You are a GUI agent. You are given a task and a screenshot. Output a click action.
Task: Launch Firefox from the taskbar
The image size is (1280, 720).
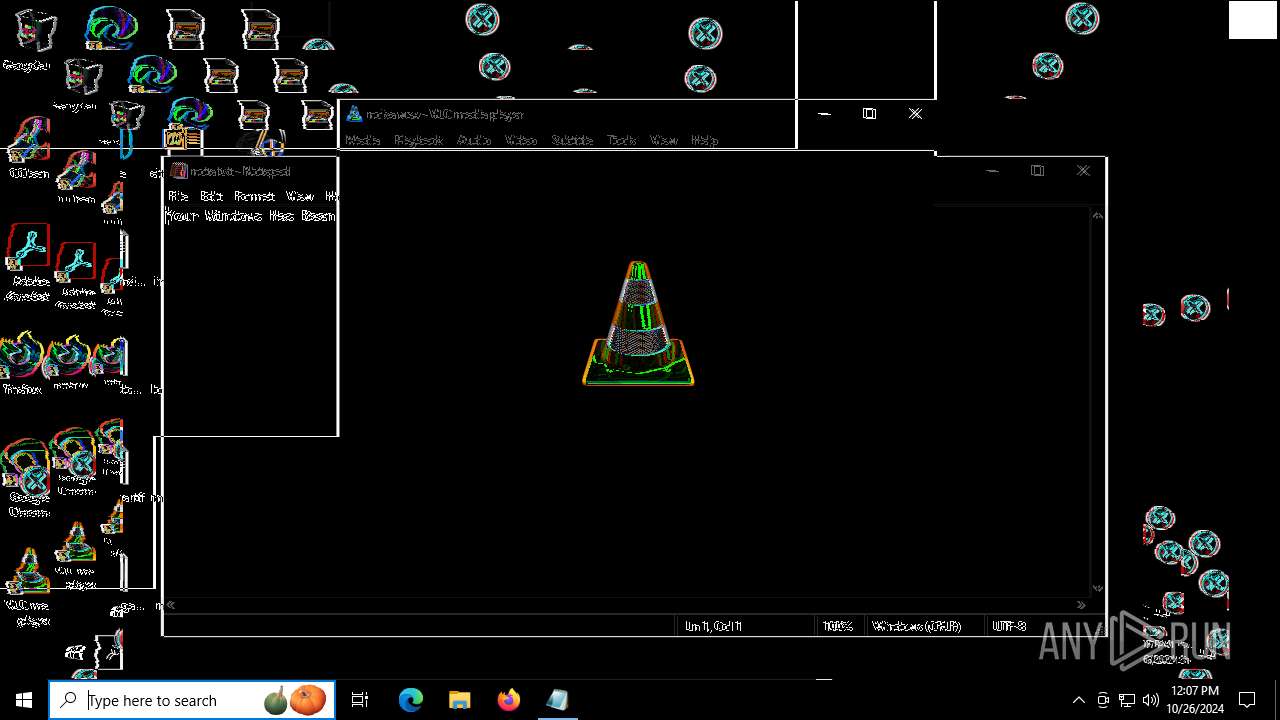509,700
